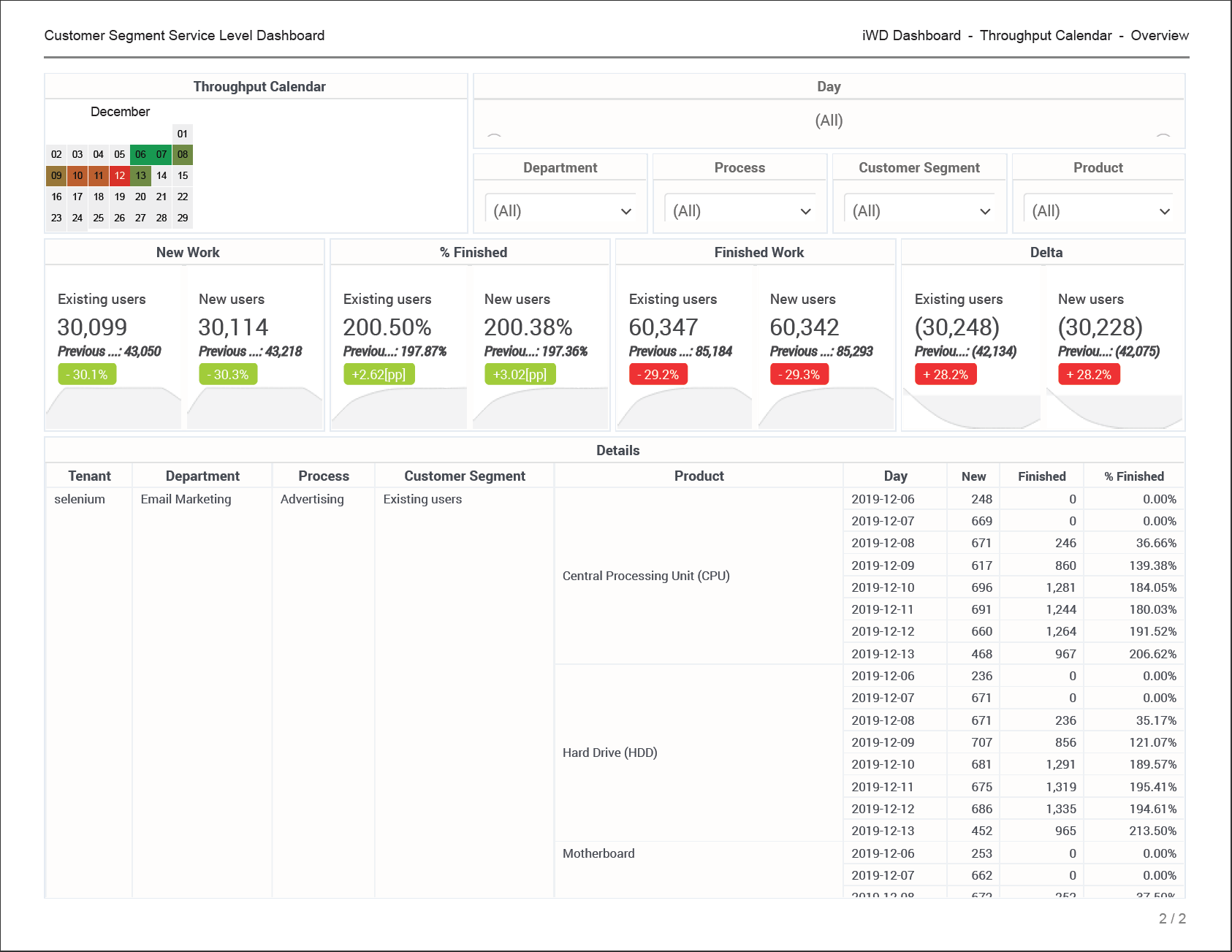Open the Customer Segment filter dropdown

coord(919,211)
